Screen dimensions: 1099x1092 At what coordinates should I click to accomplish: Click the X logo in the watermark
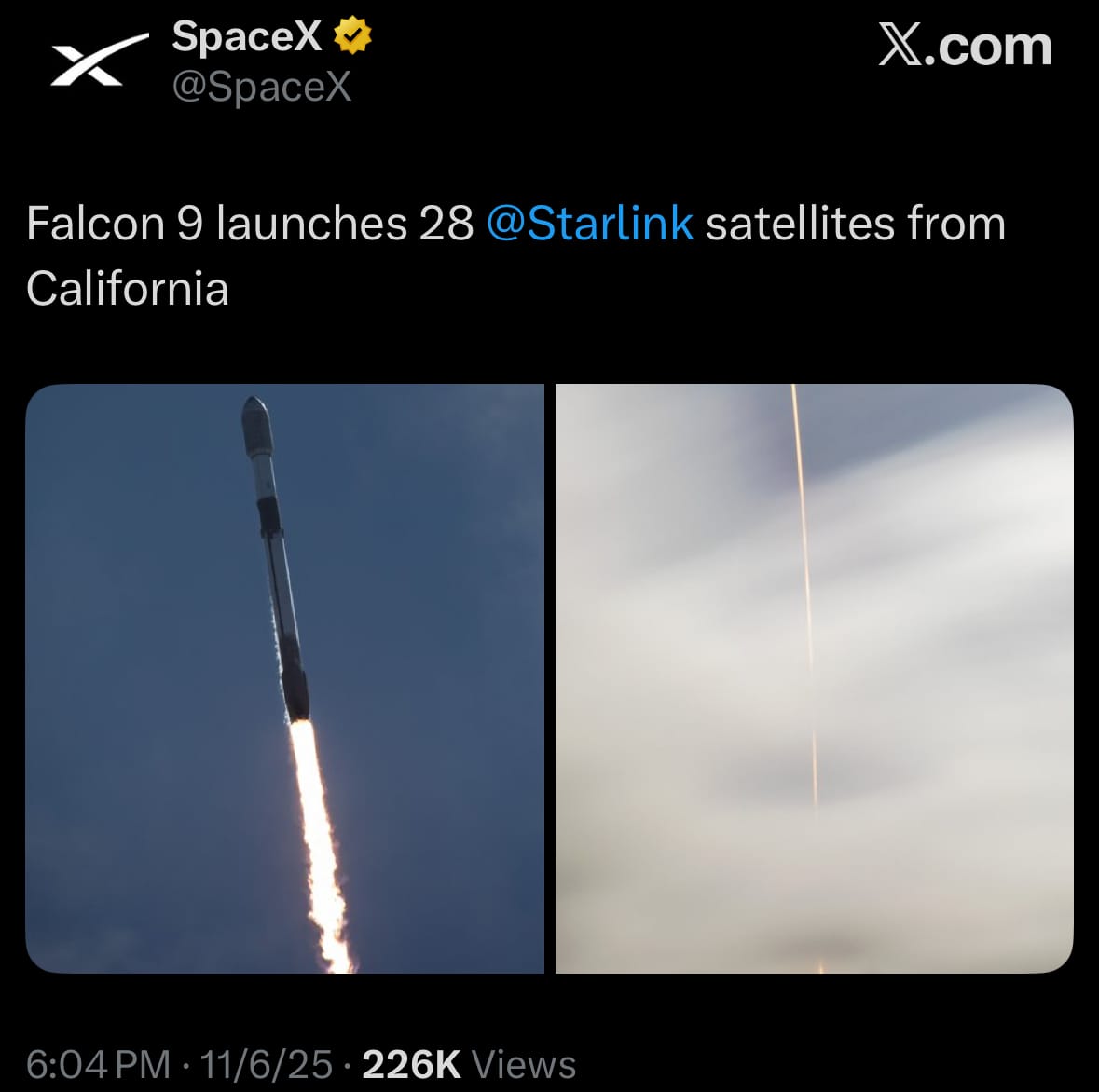pos(900,47)
